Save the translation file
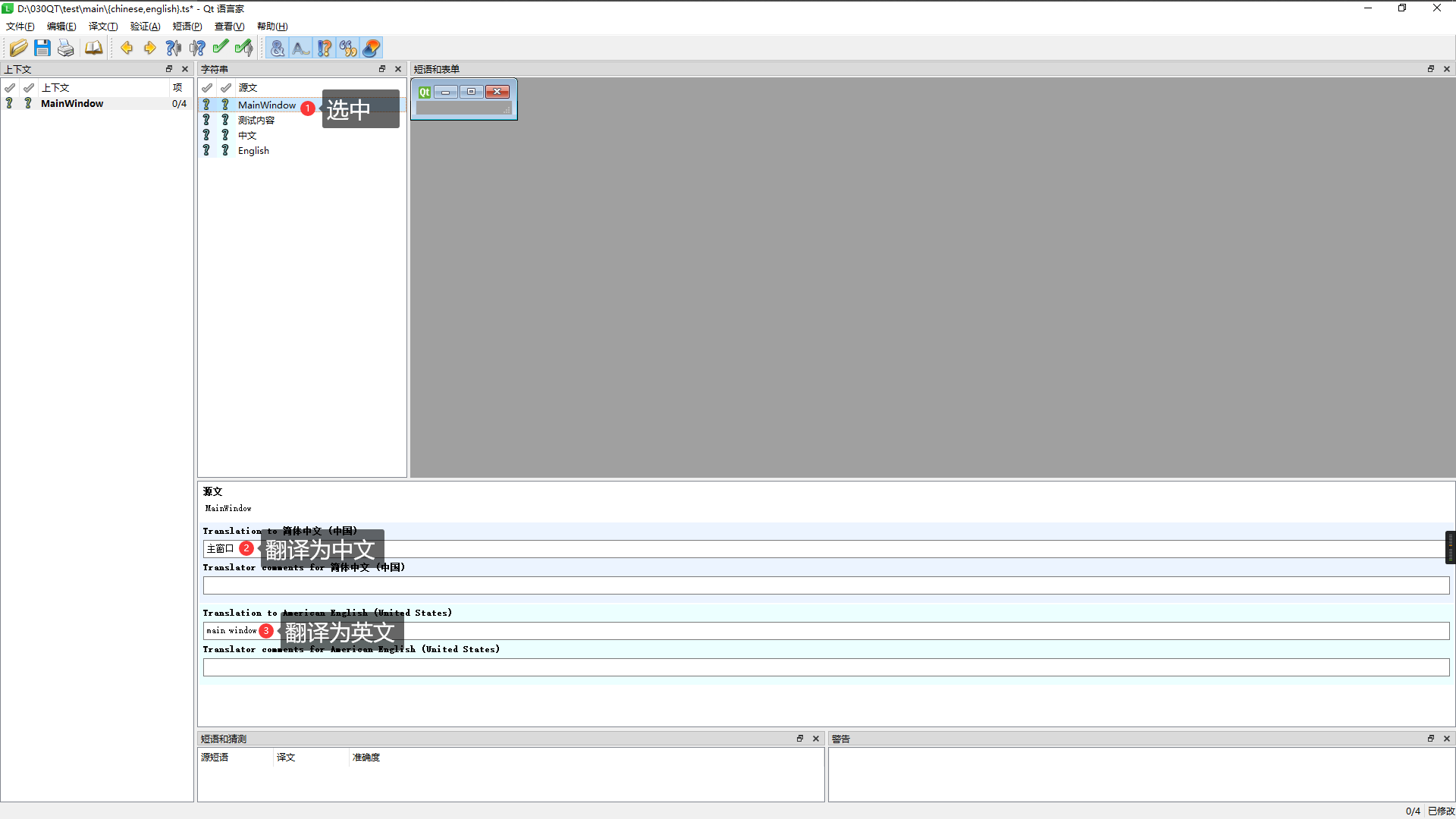The height and width of the screenshot is (819, 1456). click(42, 49)
